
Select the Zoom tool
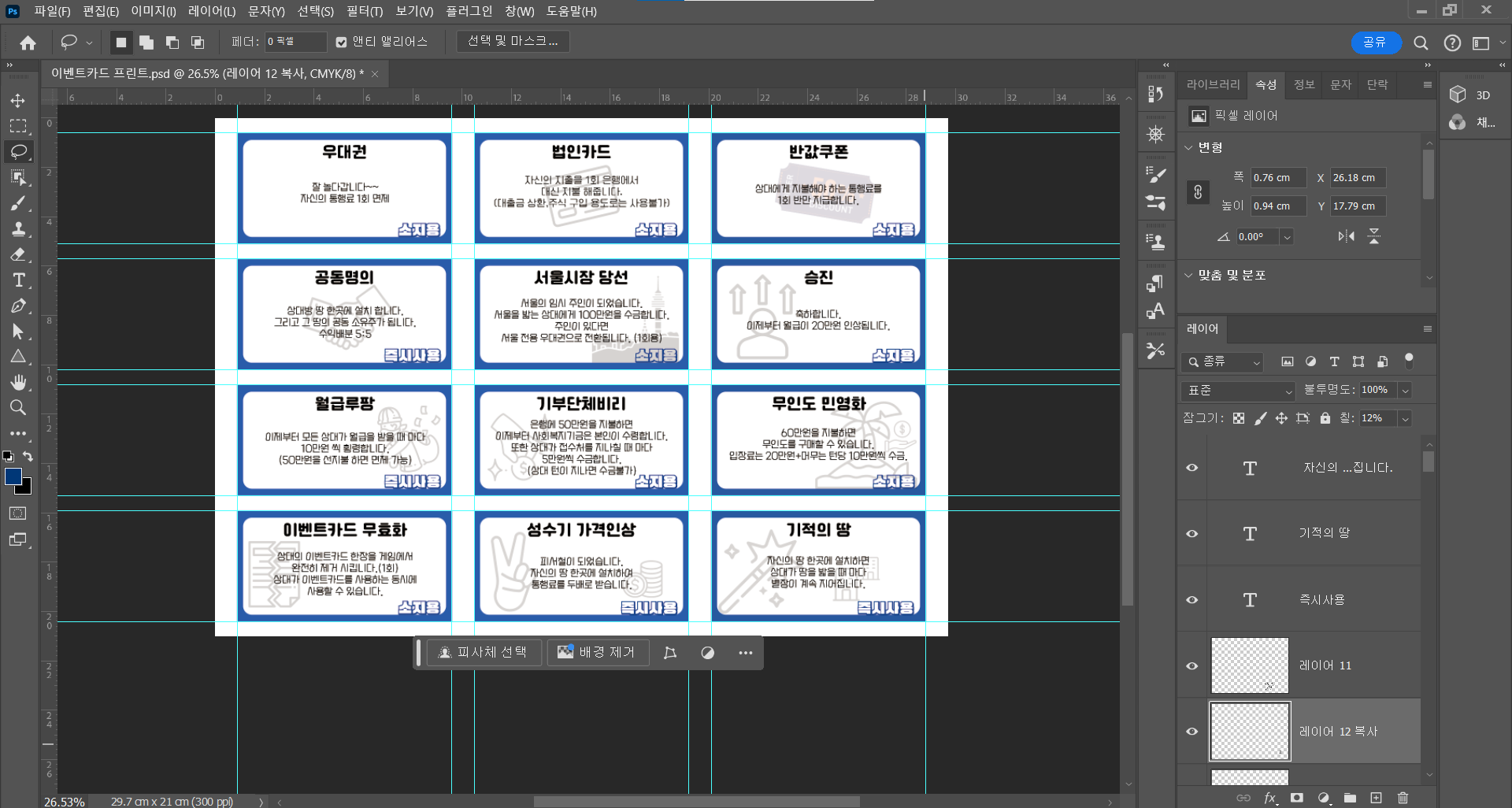point(18,407)
